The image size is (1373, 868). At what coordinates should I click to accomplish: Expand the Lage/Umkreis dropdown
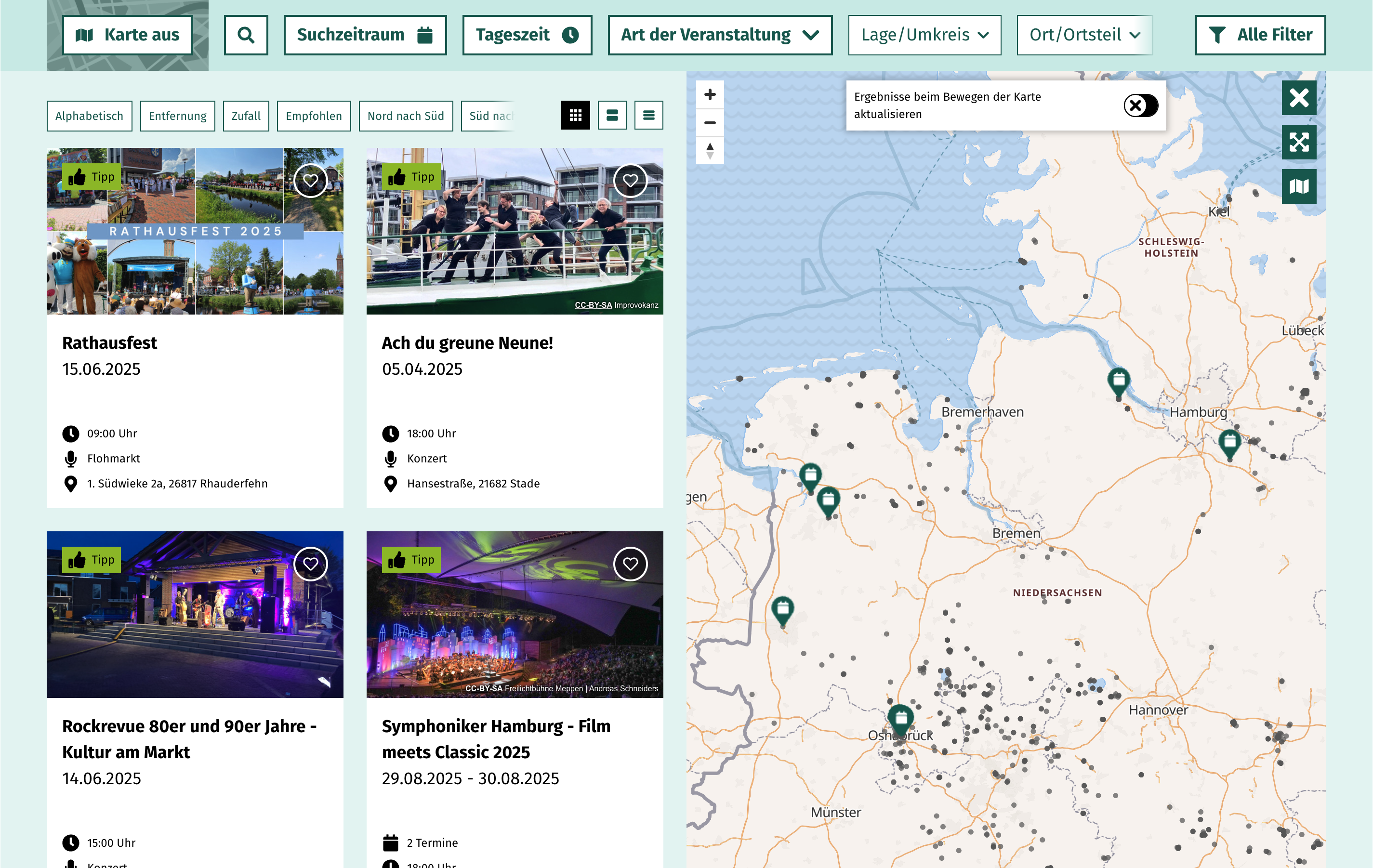pos(925,35)
